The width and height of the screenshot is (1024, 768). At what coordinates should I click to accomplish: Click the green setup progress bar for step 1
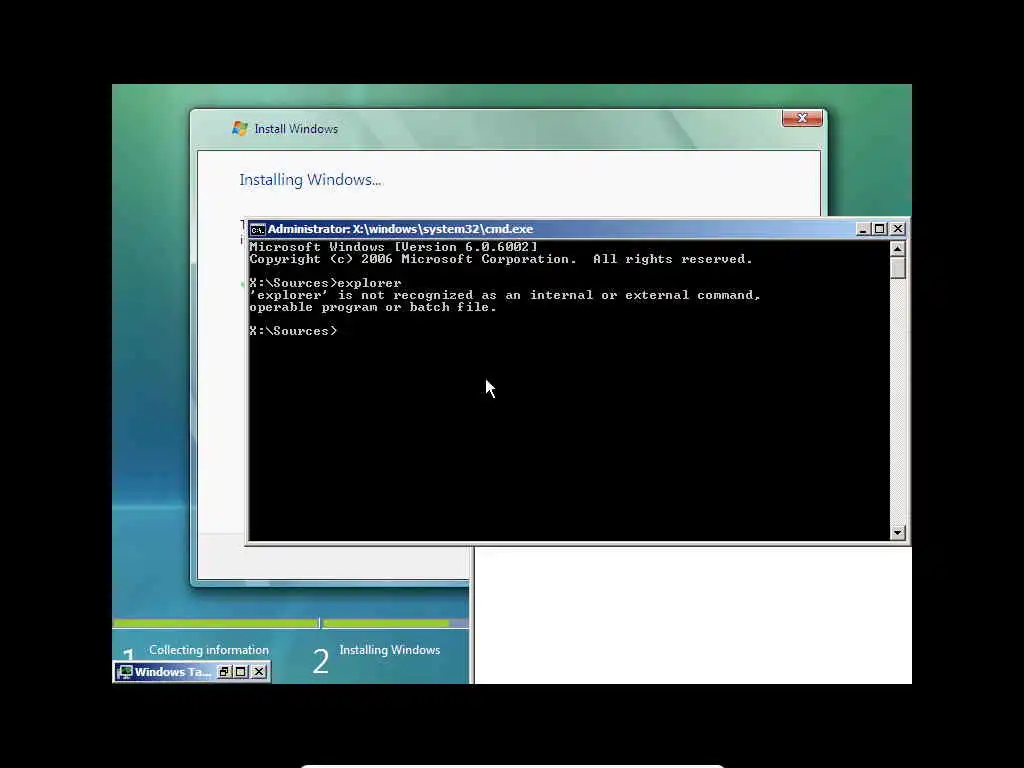[x=216, y=624]
